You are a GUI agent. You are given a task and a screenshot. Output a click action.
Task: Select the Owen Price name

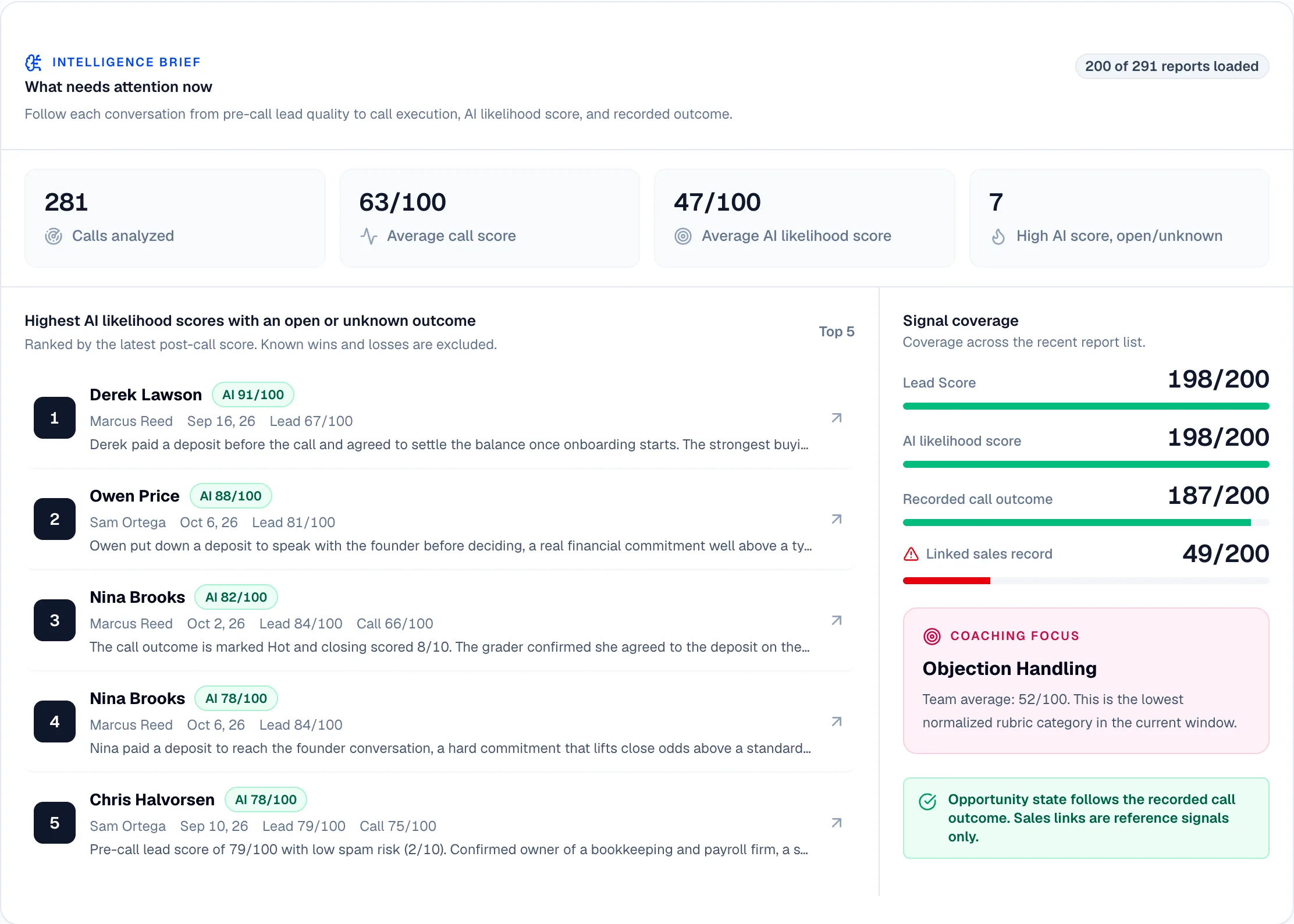click(x=135, y=496)
